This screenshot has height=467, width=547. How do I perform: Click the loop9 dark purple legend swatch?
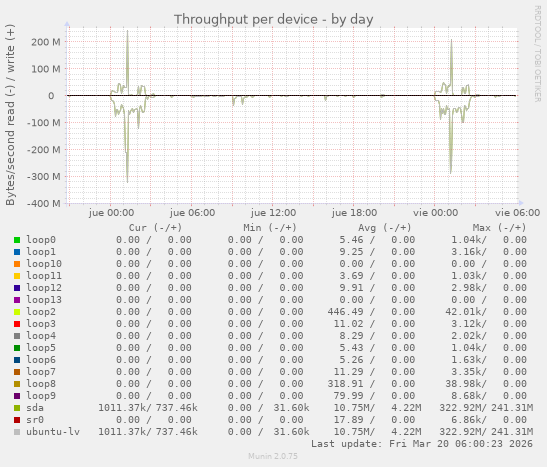coord(17,396)
